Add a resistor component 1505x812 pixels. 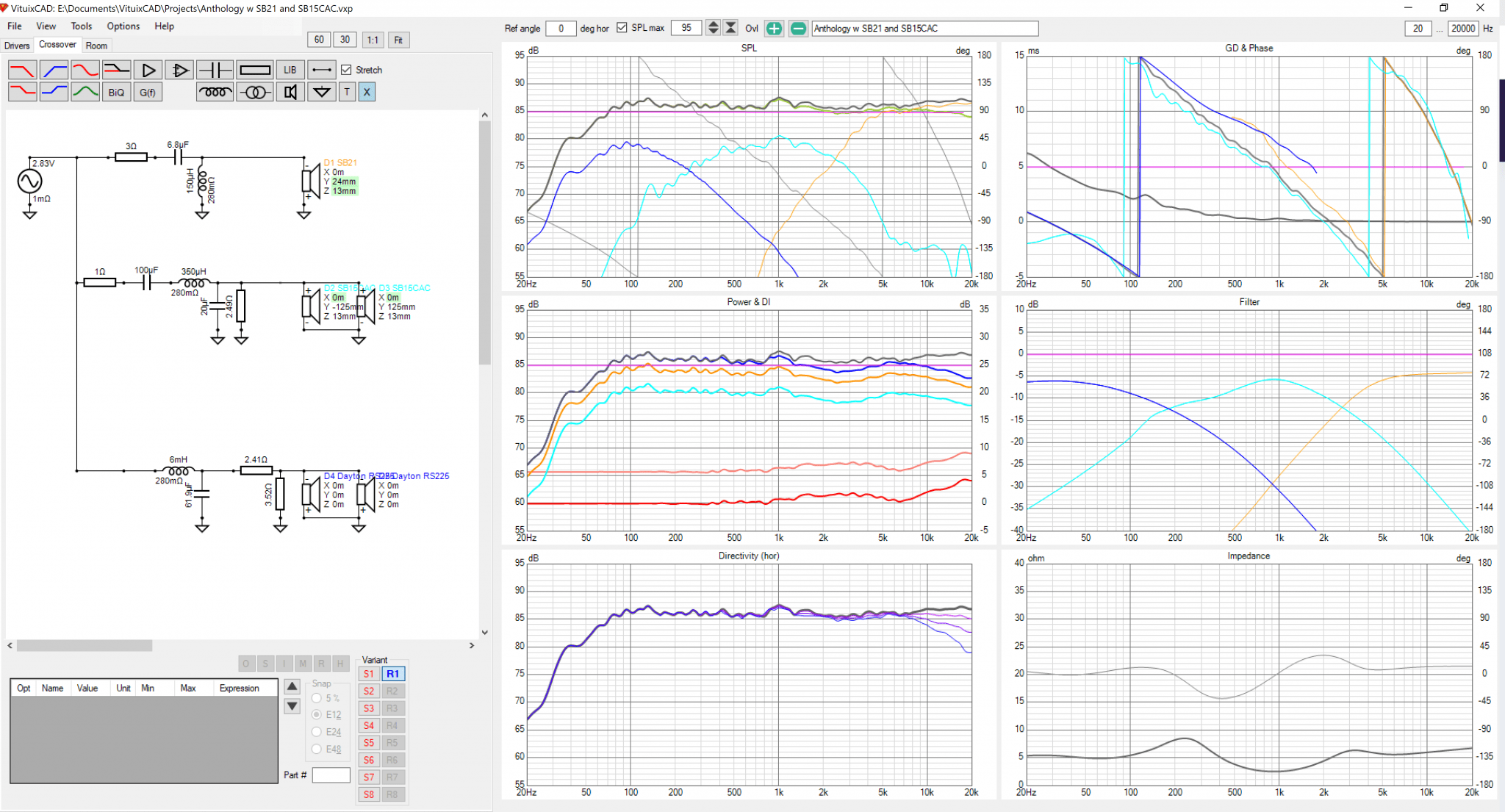click(255, 70)
